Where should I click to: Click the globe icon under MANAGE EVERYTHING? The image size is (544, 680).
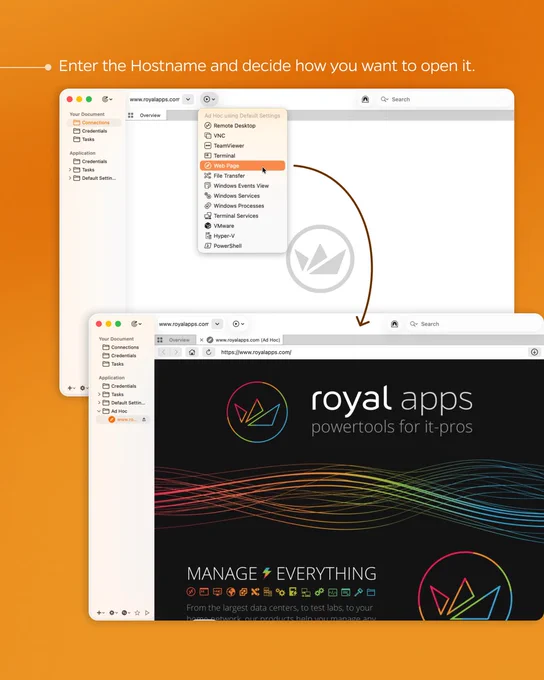(231, 592)
